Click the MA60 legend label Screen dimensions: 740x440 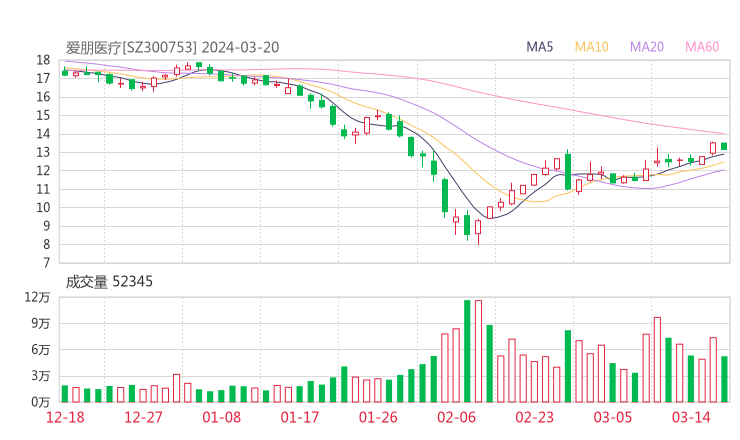702,47
